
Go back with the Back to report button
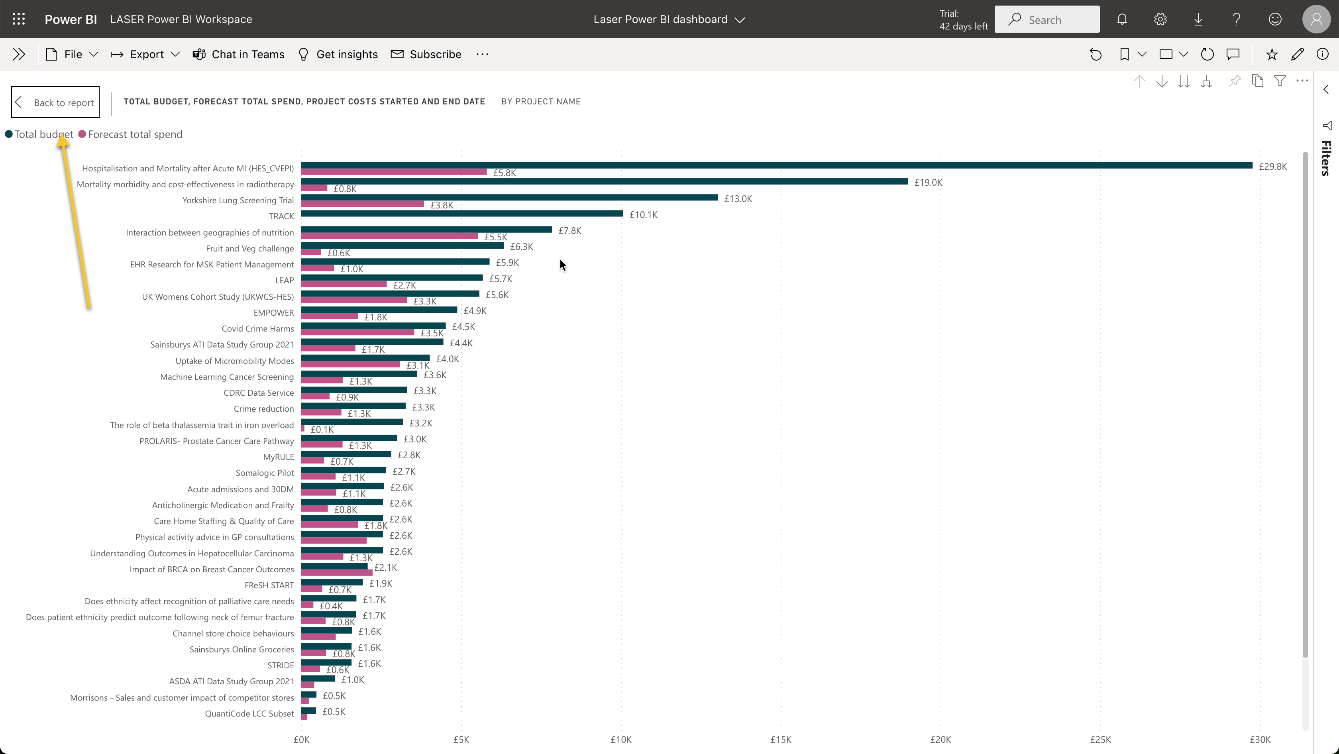(x=55, y=102)
